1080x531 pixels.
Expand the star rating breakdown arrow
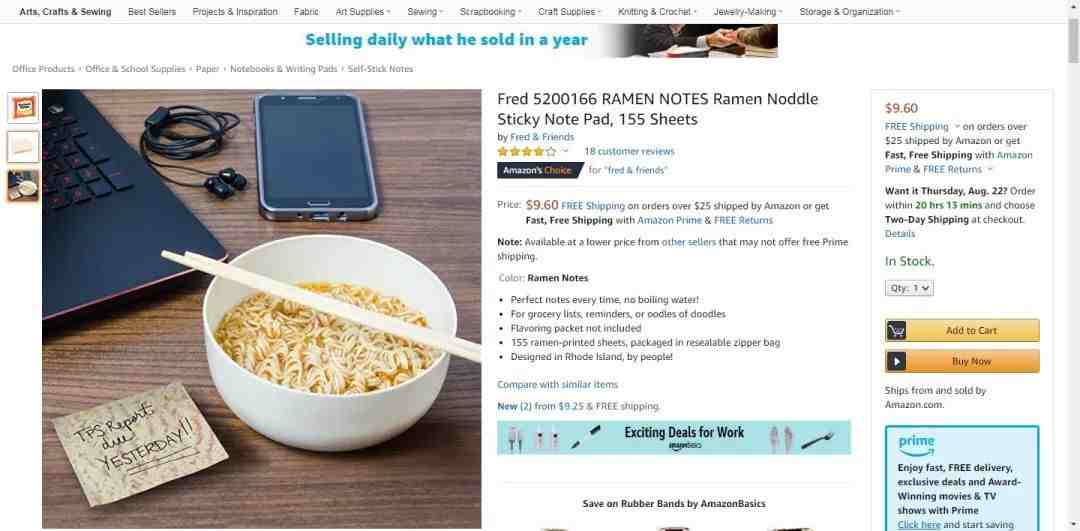[x=565, y=152]
